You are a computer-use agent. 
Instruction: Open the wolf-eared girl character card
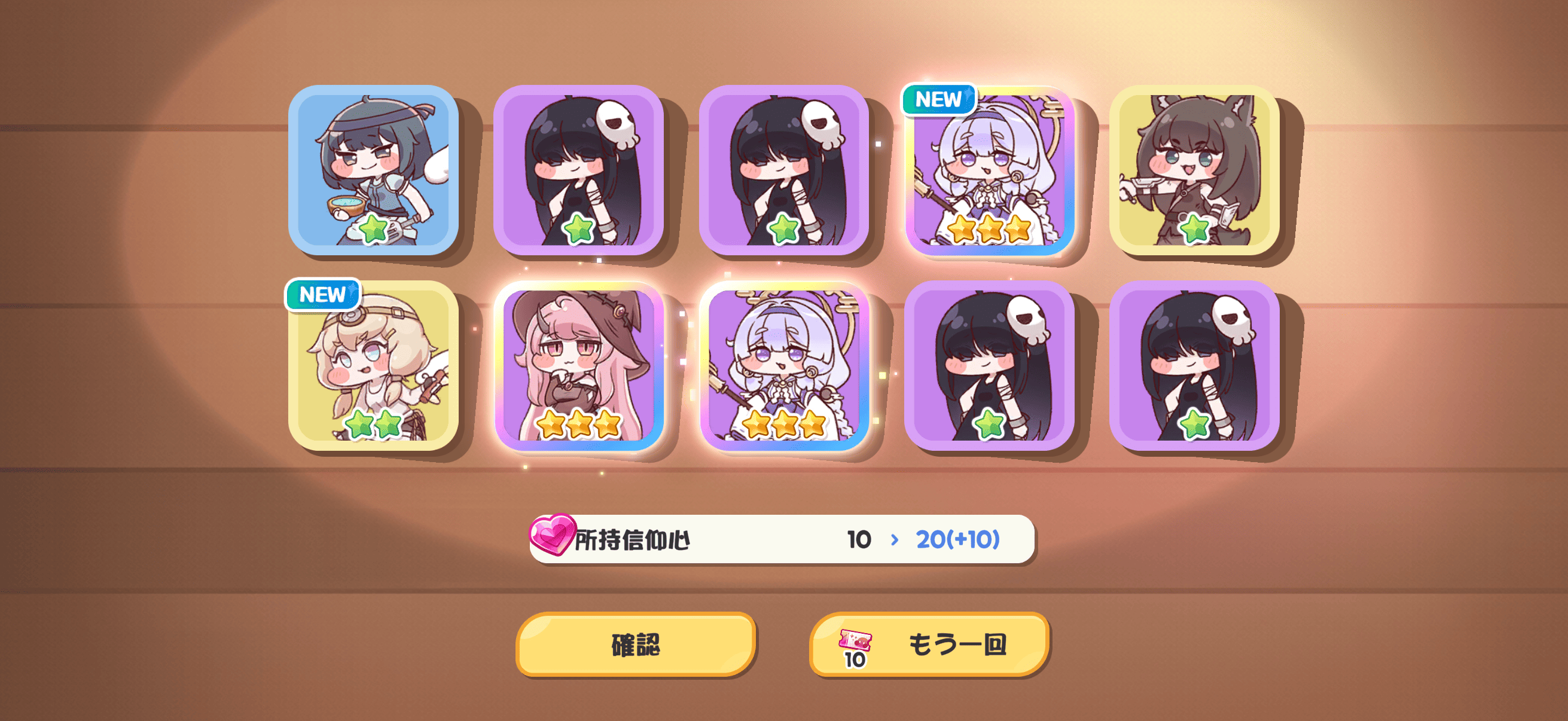click(x=1194, y=170)
